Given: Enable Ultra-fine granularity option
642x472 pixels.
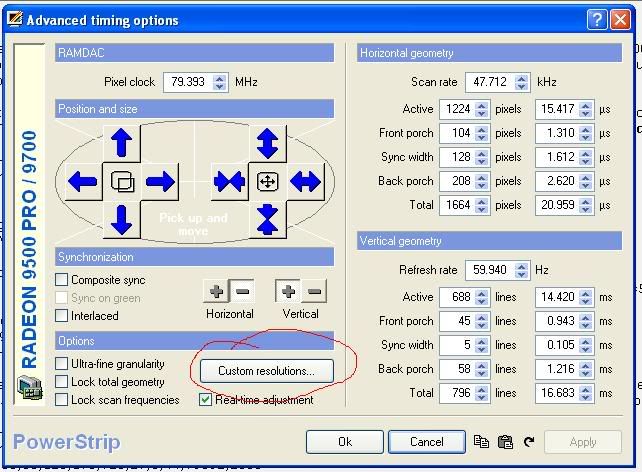Looking at the screenshot, I should click(61, 364).
